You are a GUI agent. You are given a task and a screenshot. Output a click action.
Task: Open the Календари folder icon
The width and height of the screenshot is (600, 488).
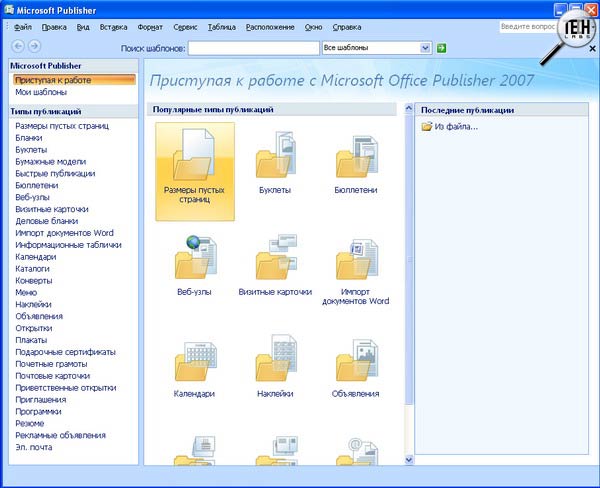pos(195,361)
